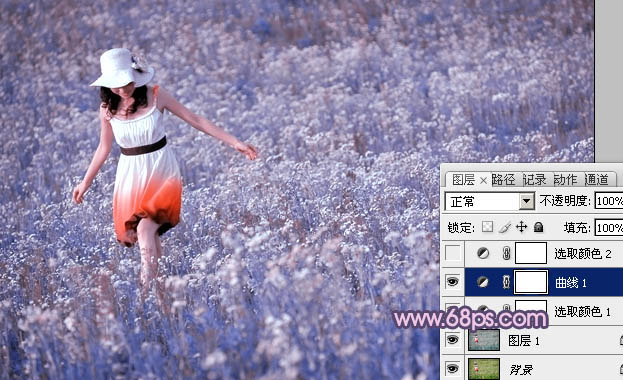The height and width of the screenshot is (380, 623).
Task: Select the 图层 1 layer thumbnail
Action: click(x=484, y=340)
